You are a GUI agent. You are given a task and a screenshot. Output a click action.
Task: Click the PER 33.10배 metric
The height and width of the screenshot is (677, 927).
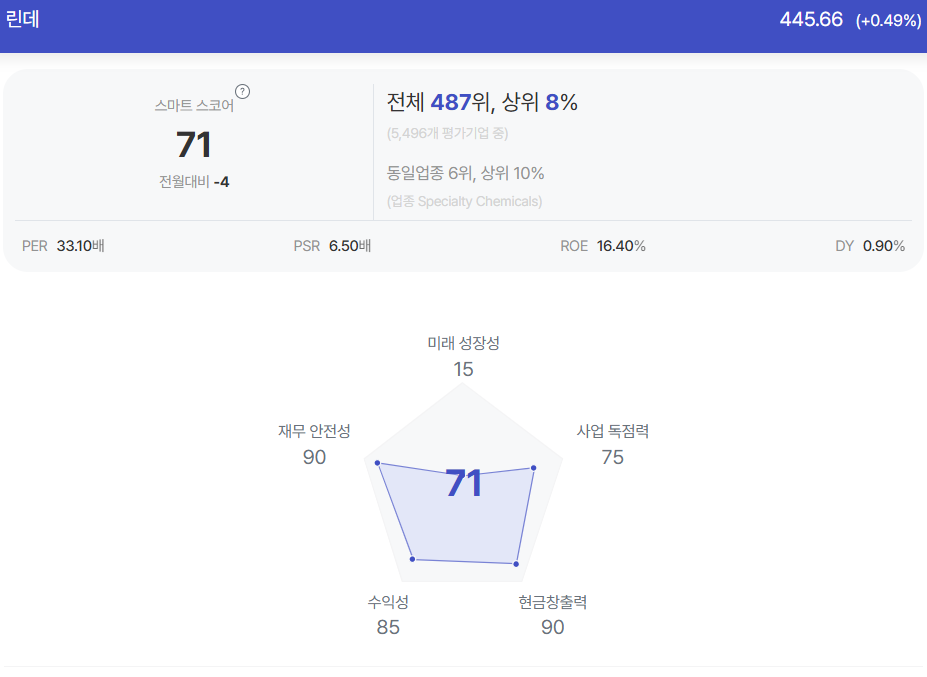click(63, 246)
